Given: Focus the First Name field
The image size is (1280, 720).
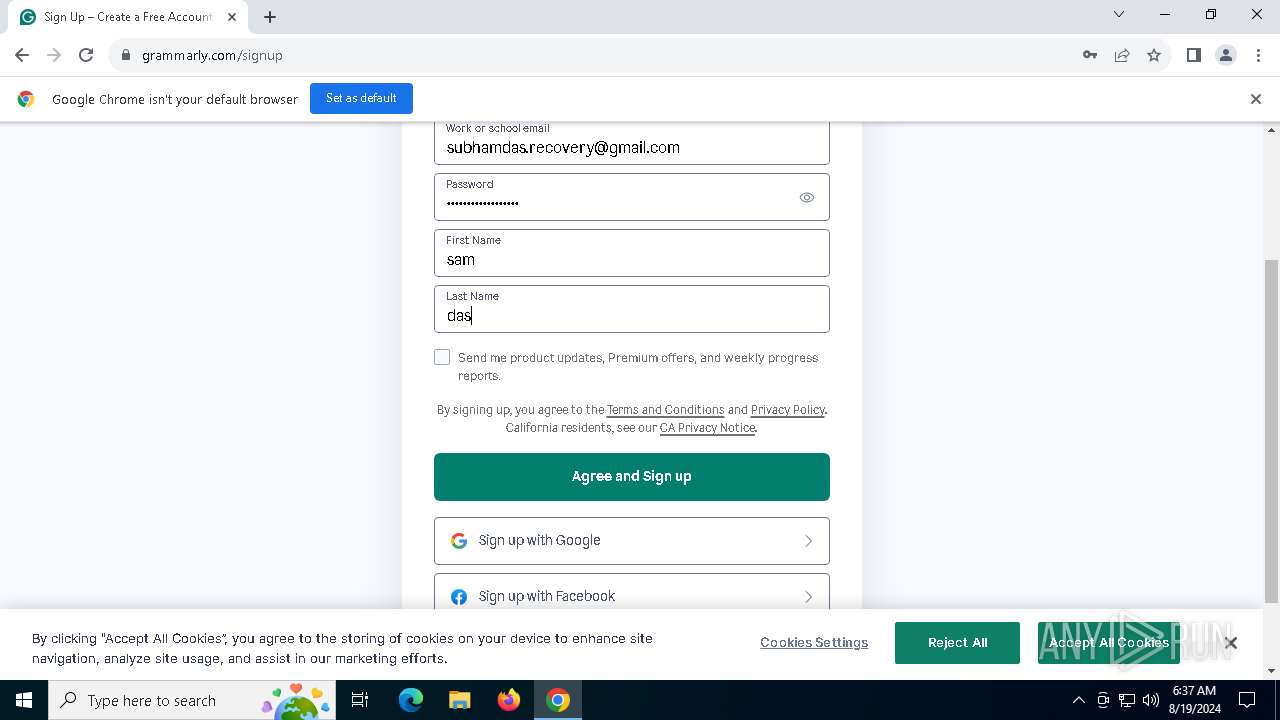Looking at the screenshot, I should (632, 253).
